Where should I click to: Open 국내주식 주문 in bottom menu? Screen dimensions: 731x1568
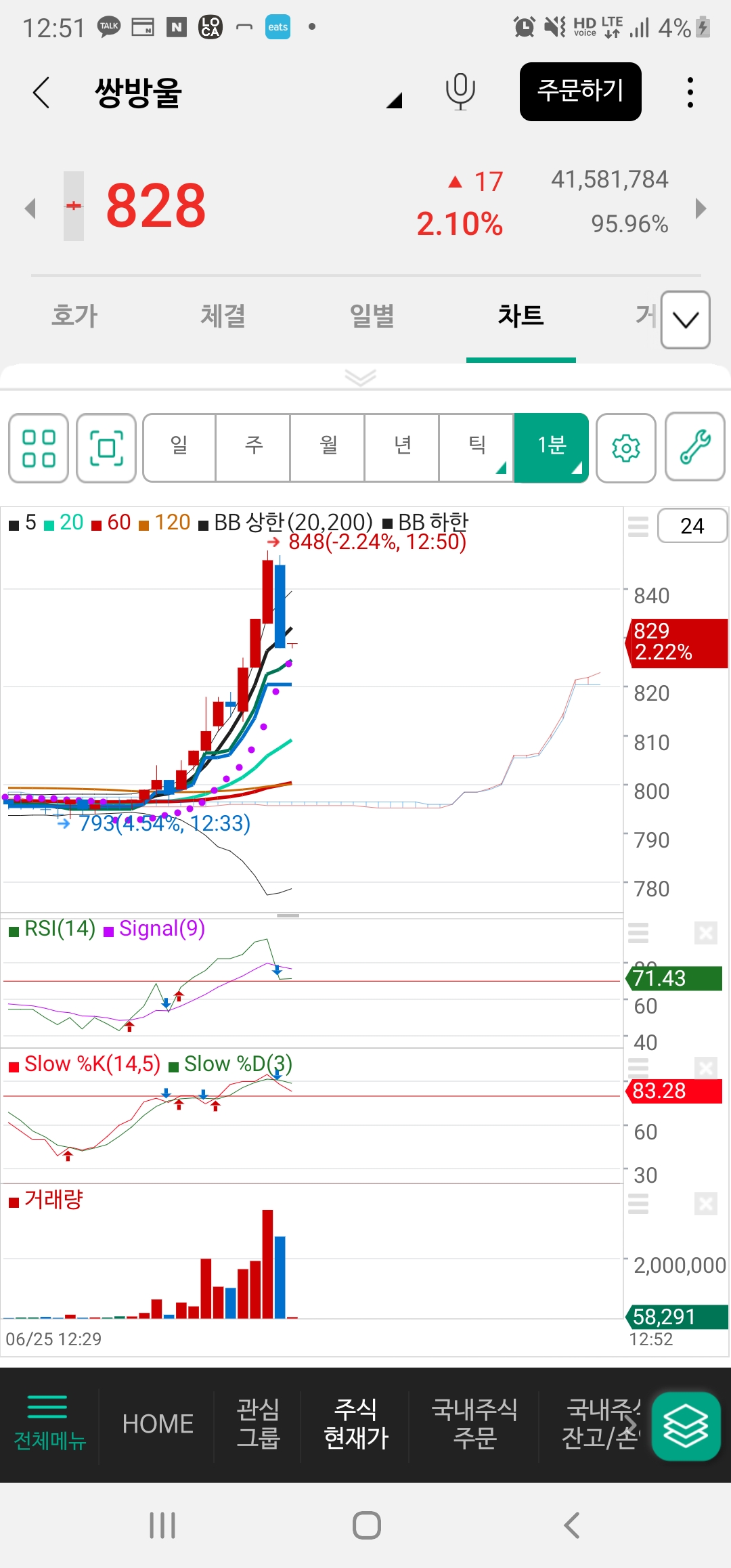click(x=474, y=1423)
